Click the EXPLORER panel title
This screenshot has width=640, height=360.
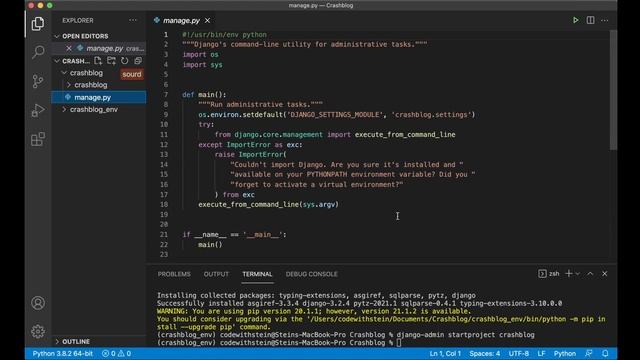coord(78,20)
